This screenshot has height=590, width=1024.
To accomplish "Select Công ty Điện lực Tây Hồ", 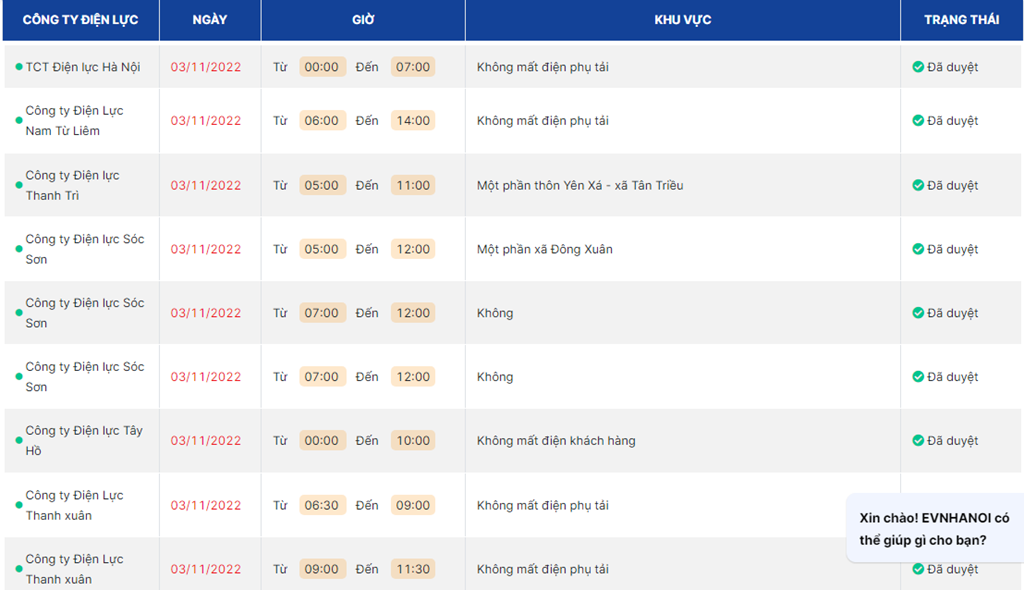I will point(84,440).
